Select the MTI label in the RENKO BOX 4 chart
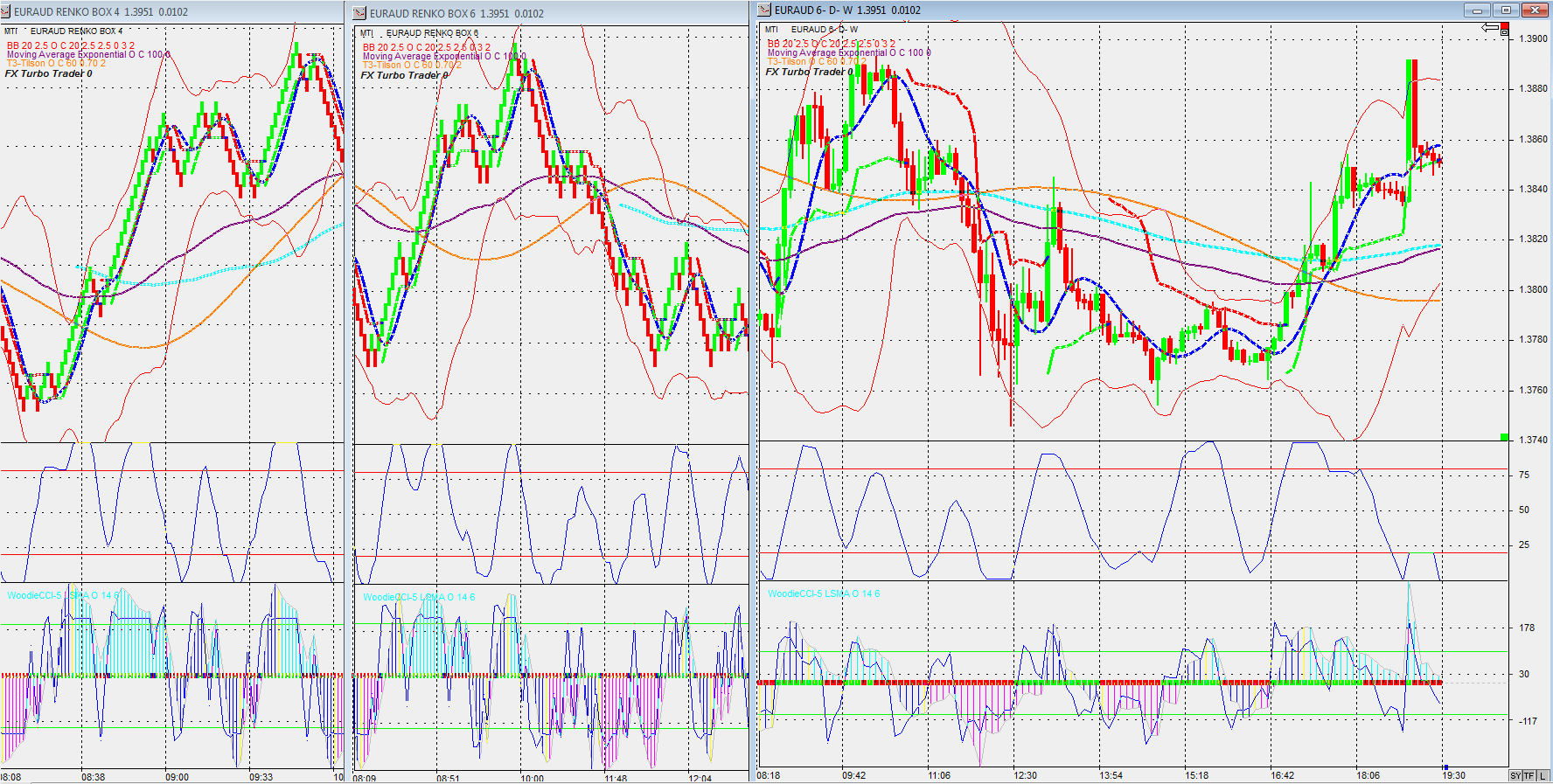Viewport: 1553px width, 784px height. [11, 31]
